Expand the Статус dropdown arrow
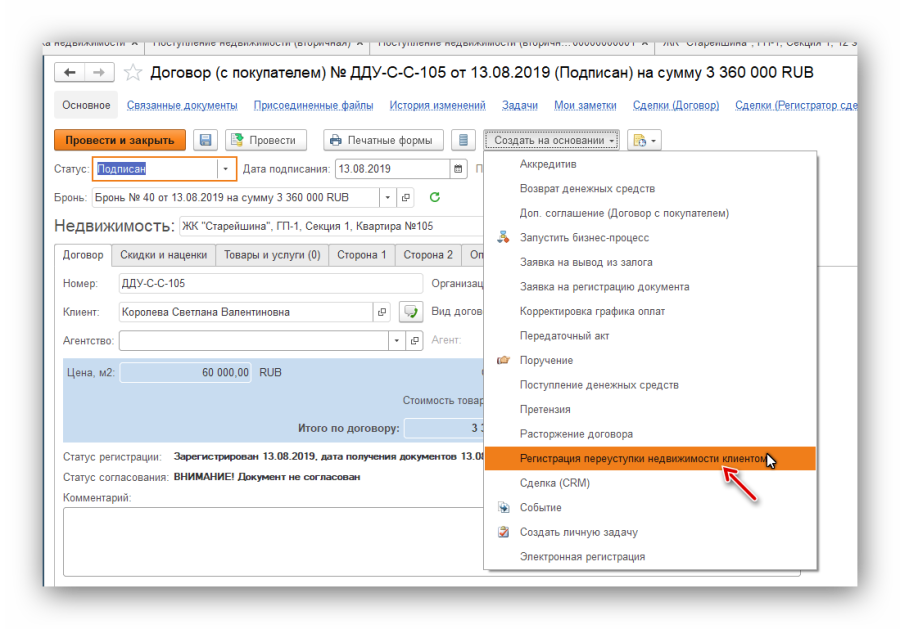Viewport: 900px width, 629px height. tap(226, 169)
